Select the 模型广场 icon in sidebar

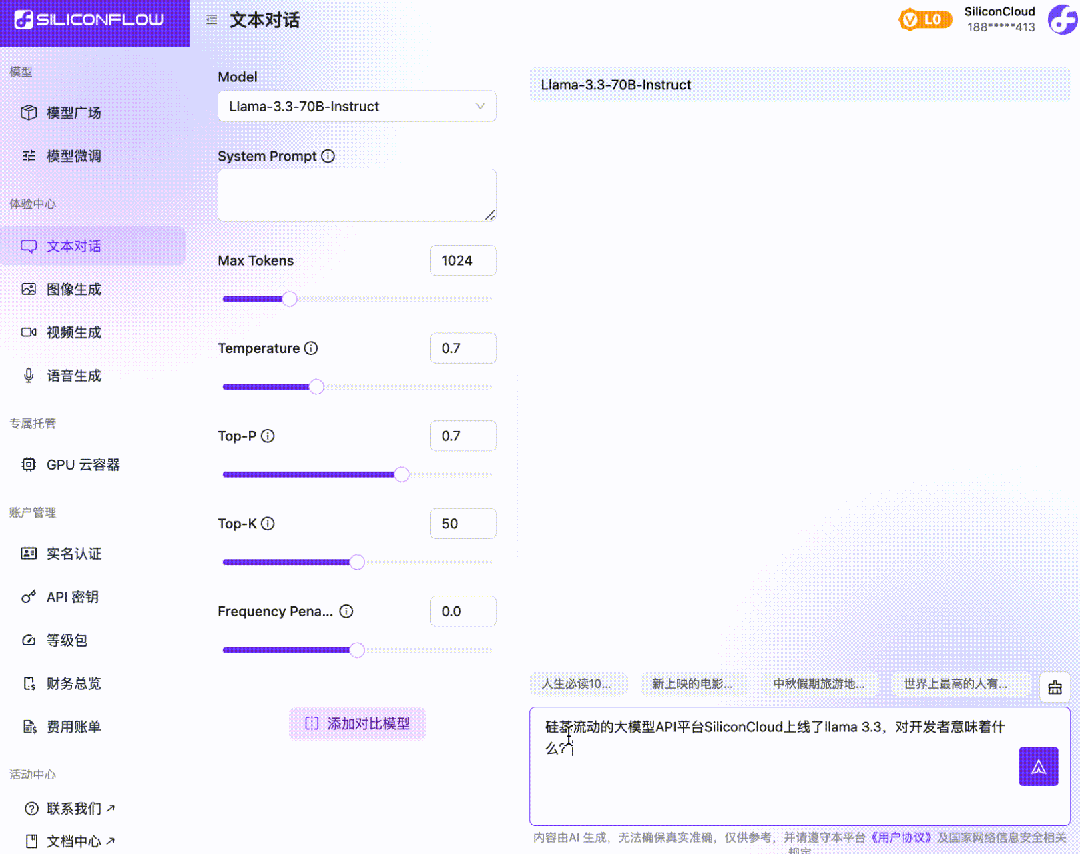pos(28,112)
